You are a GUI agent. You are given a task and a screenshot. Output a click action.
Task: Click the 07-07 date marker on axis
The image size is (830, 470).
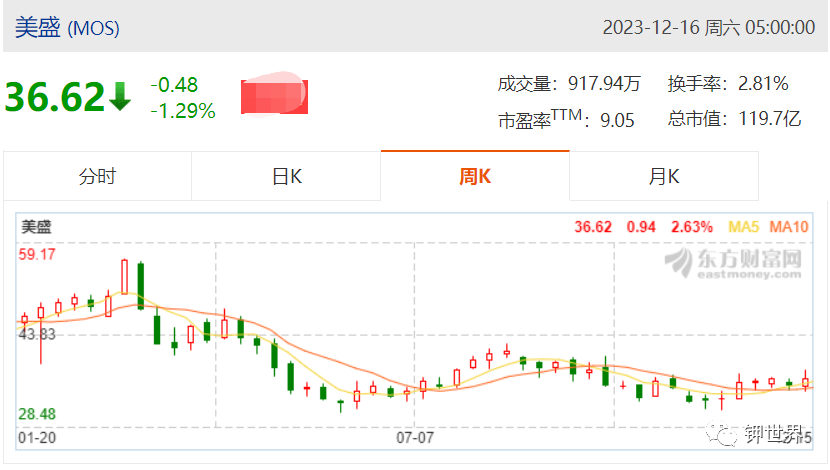tap(415, 438)
